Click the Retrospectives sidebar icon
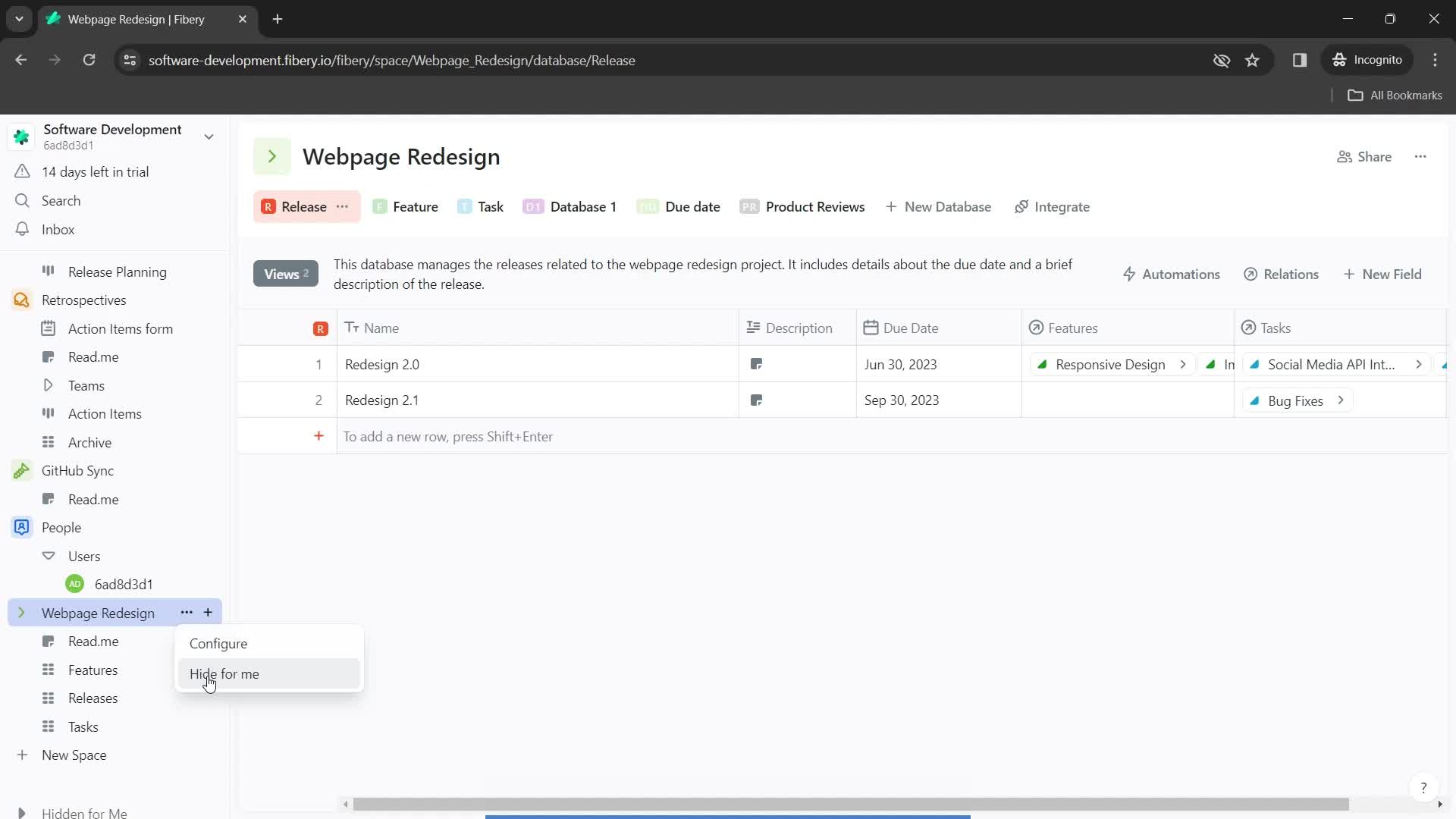 (22, 301)
